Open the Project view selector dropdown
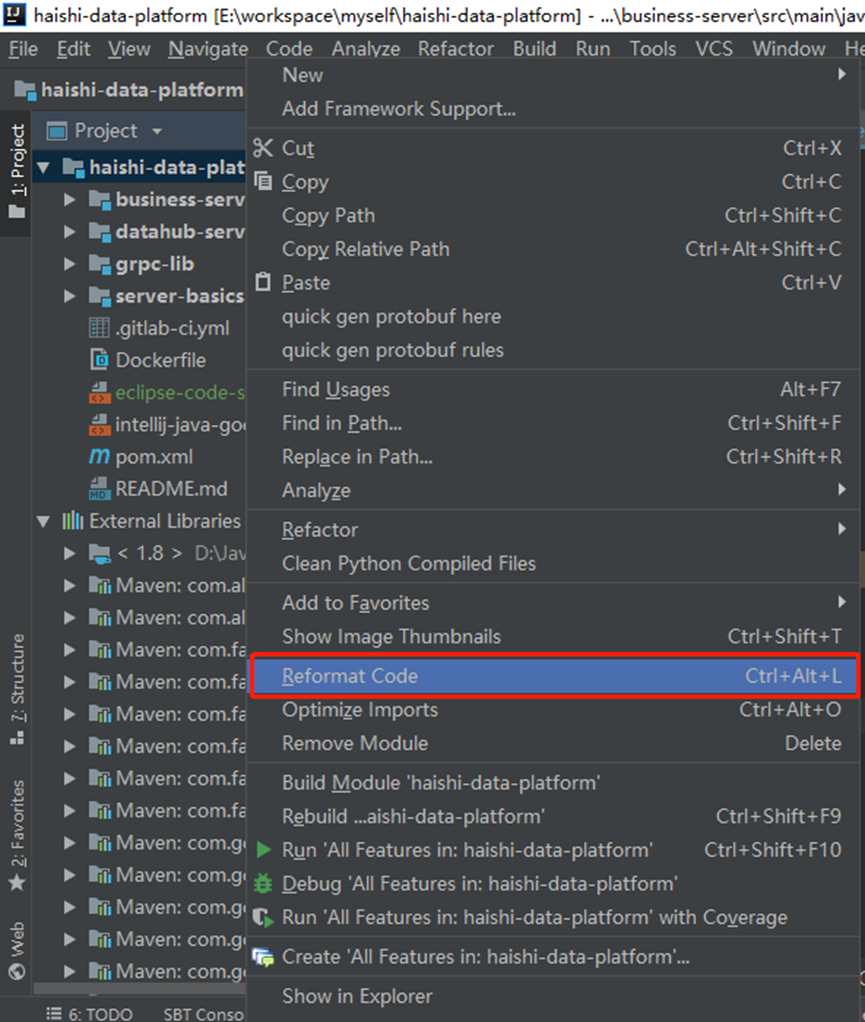This screenshot has width=865, height=1022. [x=158, y=130]
